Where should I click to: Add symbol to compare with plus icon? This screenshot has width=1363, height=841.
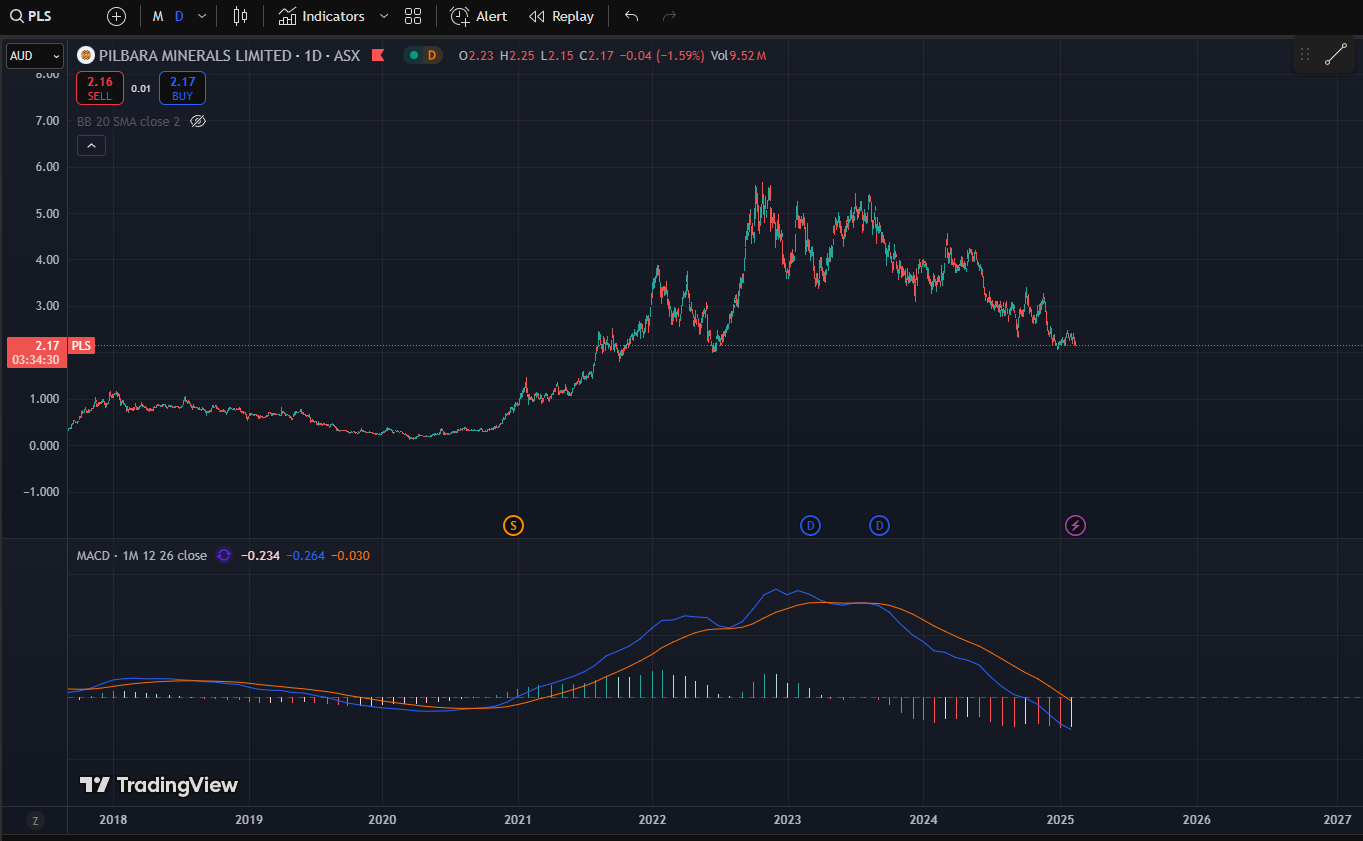coord(116,16)
